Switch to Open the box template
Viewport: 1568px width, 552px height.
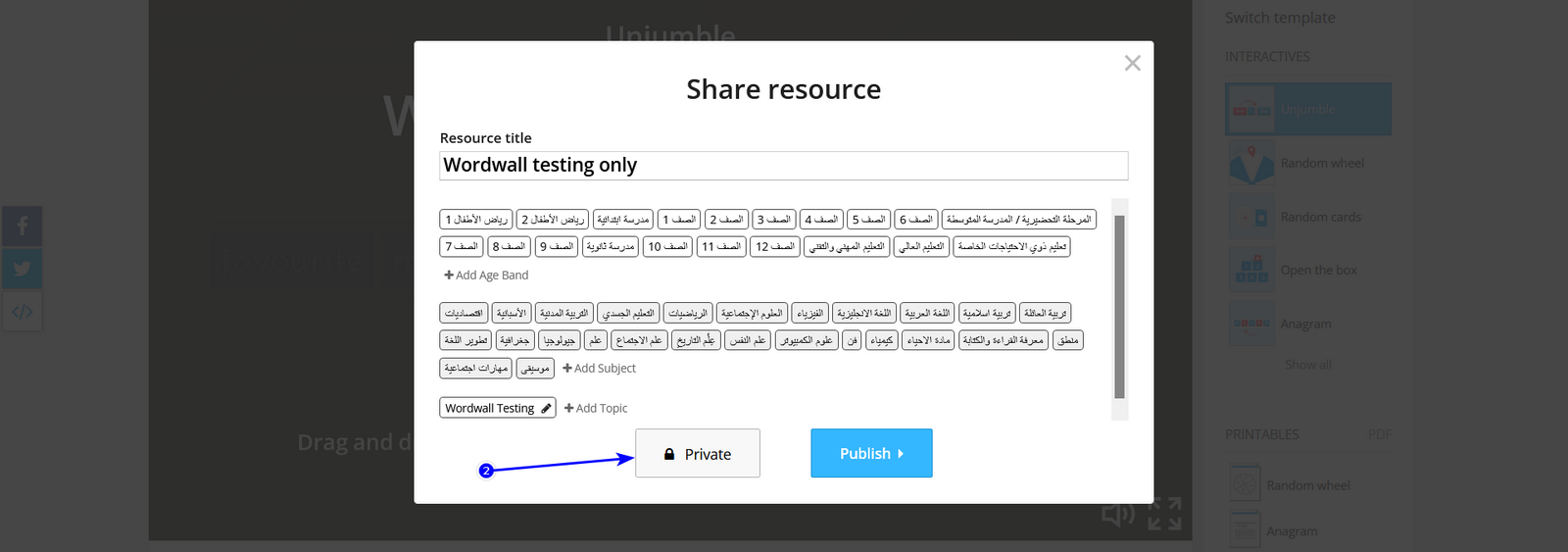coord(1308,270)
